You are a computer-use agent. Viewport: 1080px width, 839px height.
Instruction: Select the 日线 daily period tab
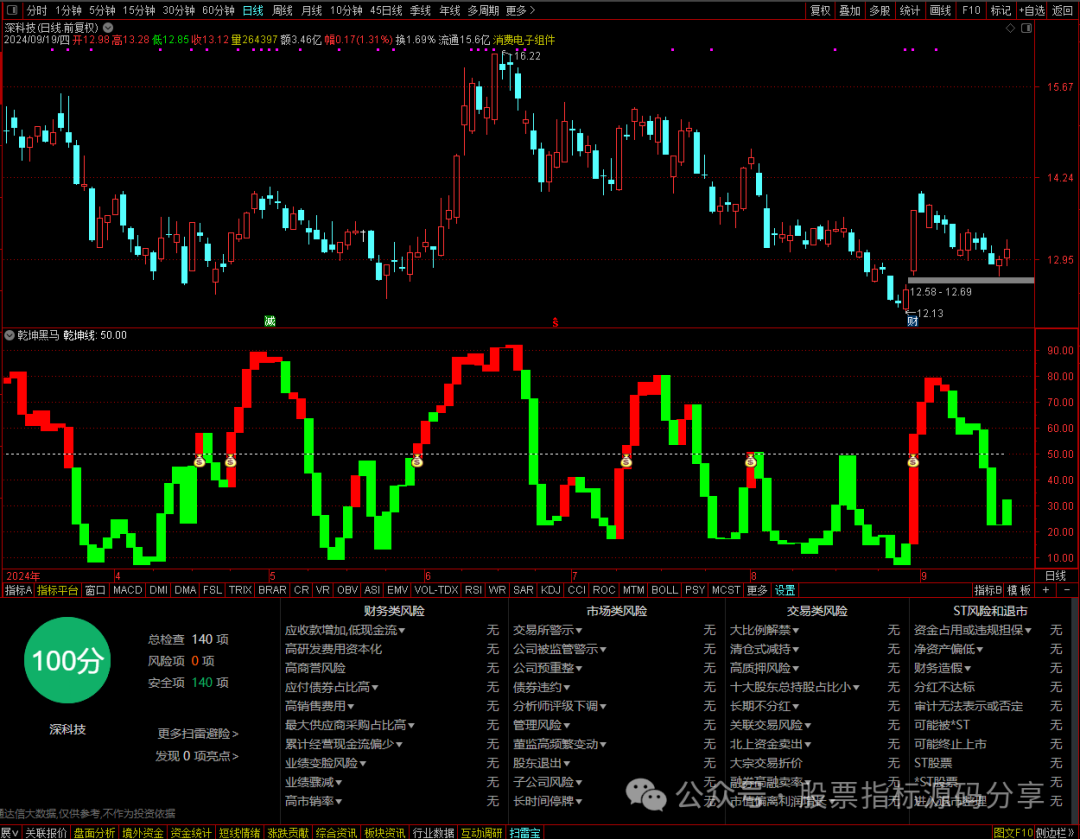pos(253,10)
